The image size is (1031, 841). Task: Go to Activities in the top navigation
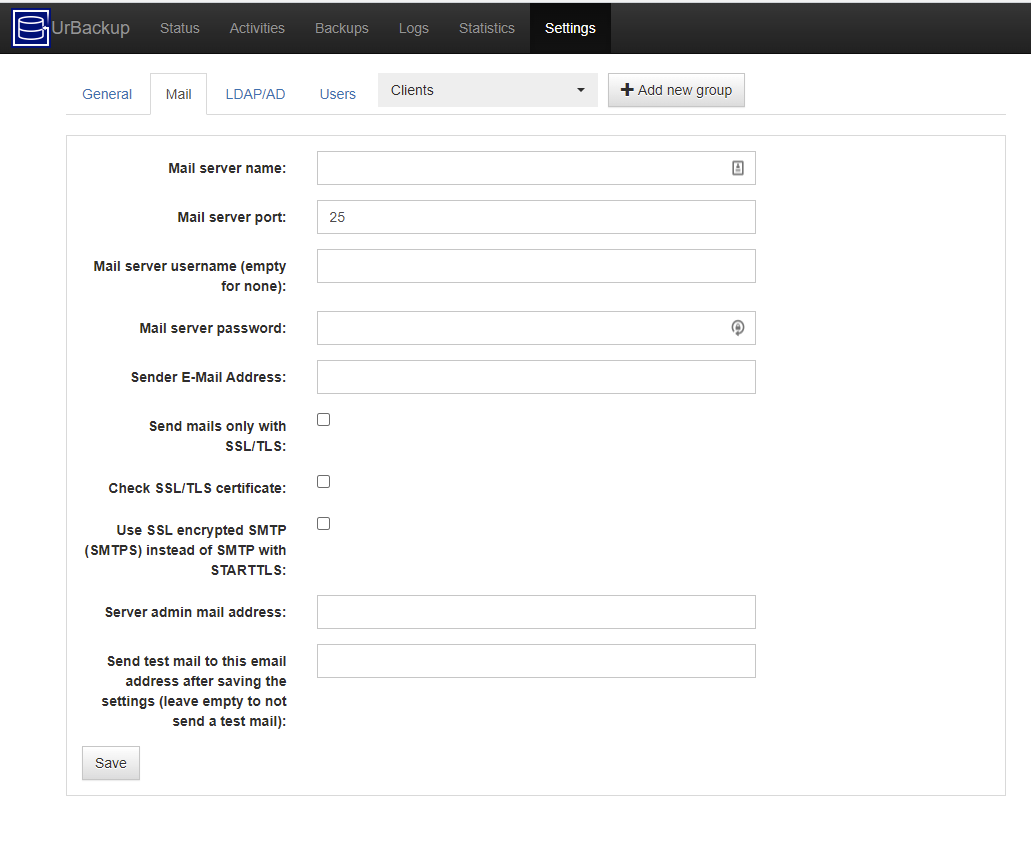tap(257, 28)
